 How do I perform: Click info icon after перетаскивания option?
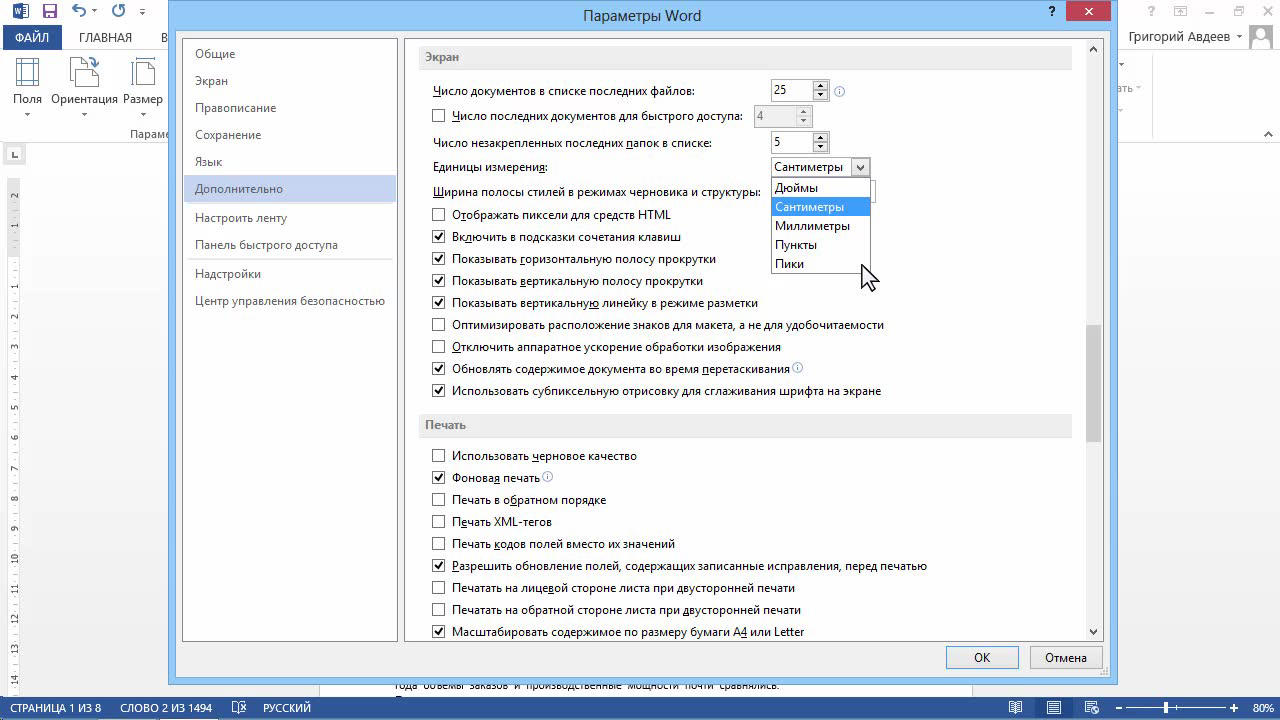tap(798, 368)
